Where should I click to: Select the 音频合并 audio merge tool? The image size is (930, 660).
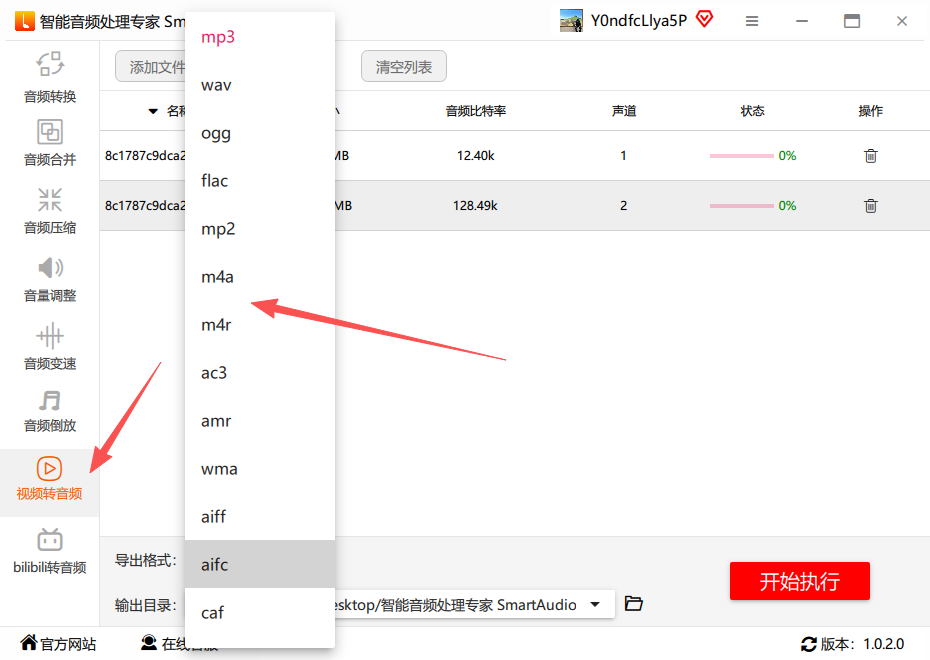click(x=50, y=143)
